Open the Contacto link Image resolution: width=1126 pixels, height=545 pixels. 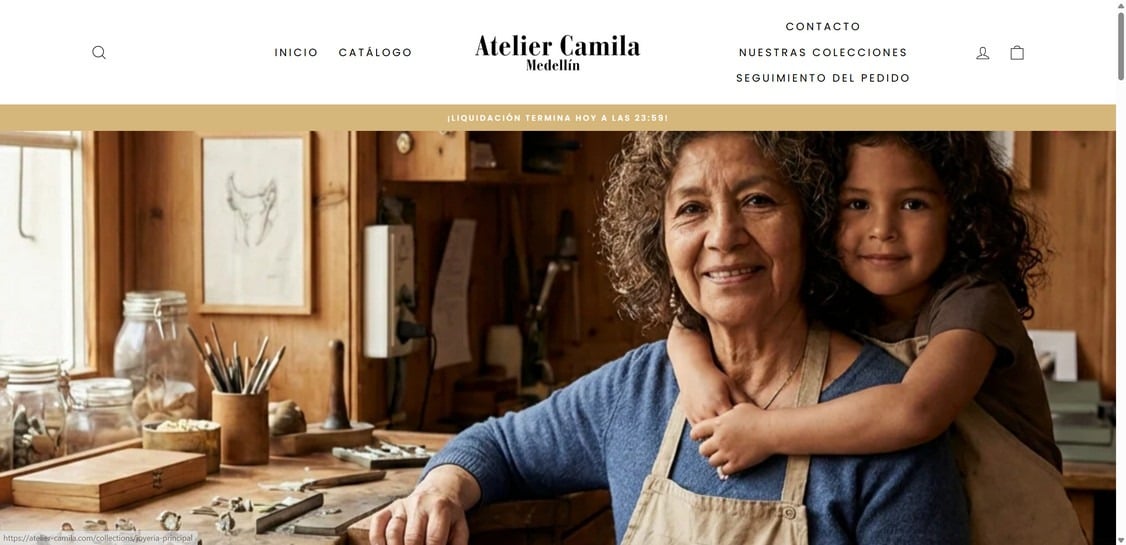823,27
